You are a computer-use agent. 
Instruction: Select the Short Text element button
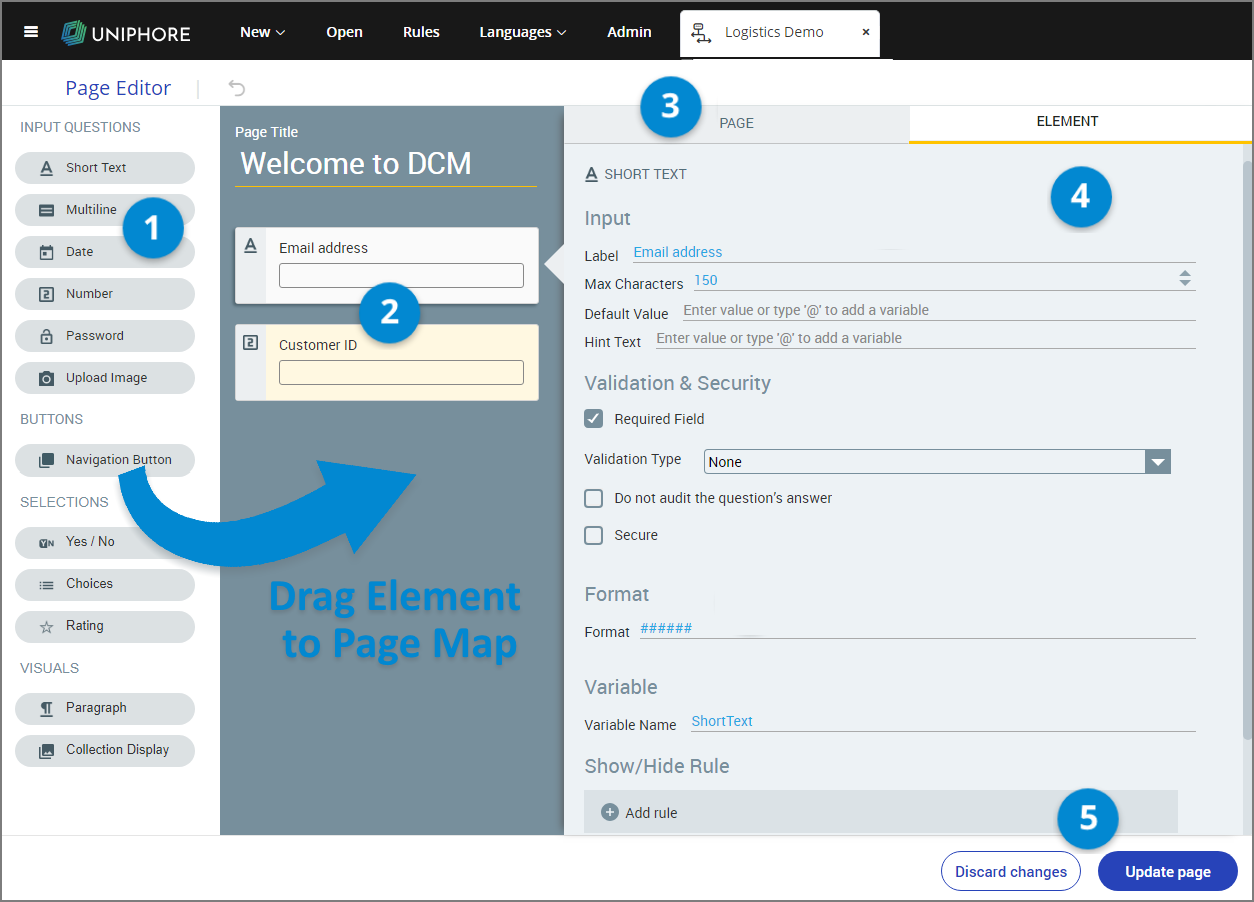coord(105,168)
